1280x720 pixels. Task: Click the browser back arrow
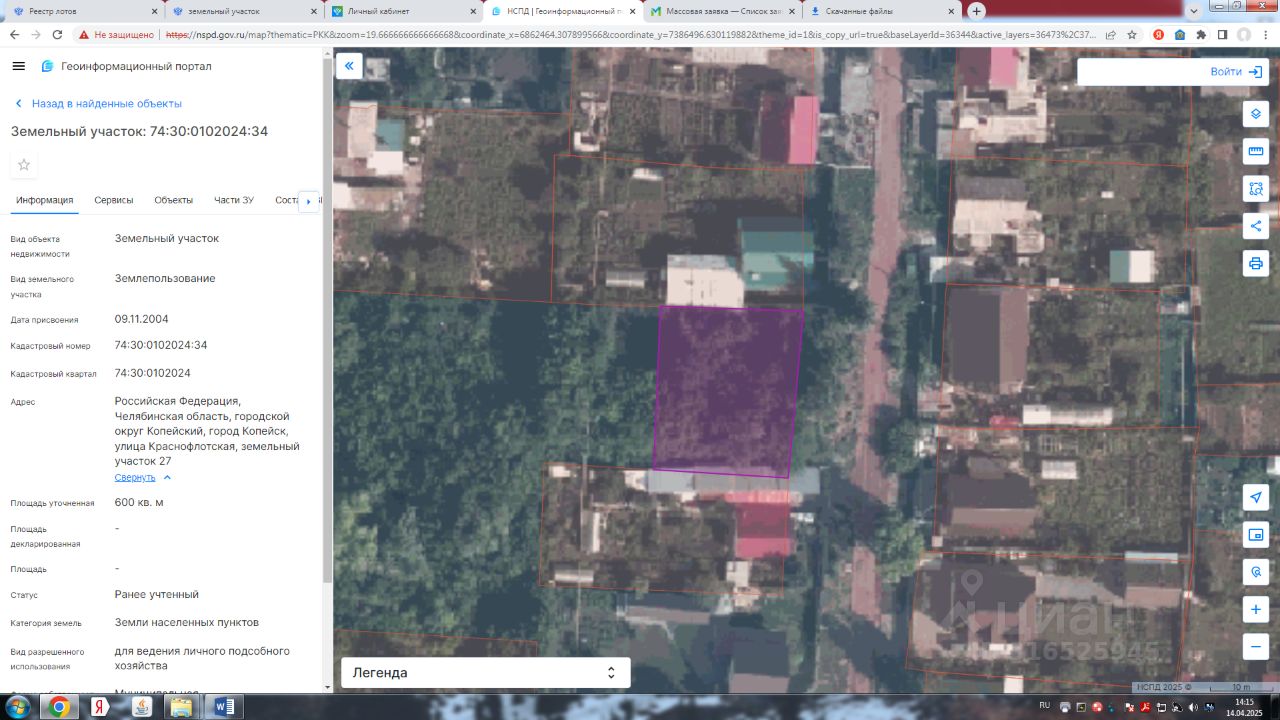[13, 34]
